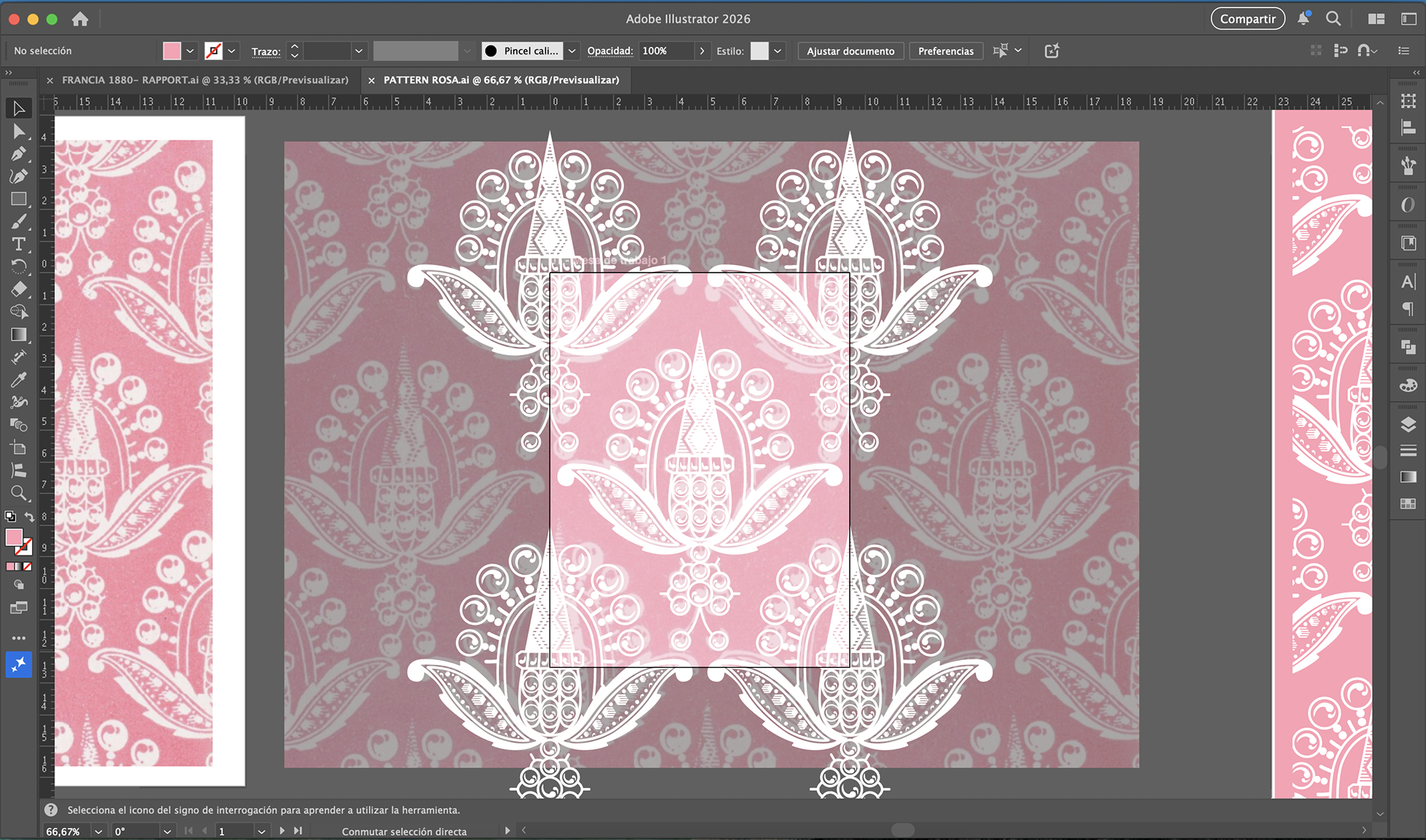Click the Ajustar documento button
The image size is (1426, 840).
pos(850,51)
